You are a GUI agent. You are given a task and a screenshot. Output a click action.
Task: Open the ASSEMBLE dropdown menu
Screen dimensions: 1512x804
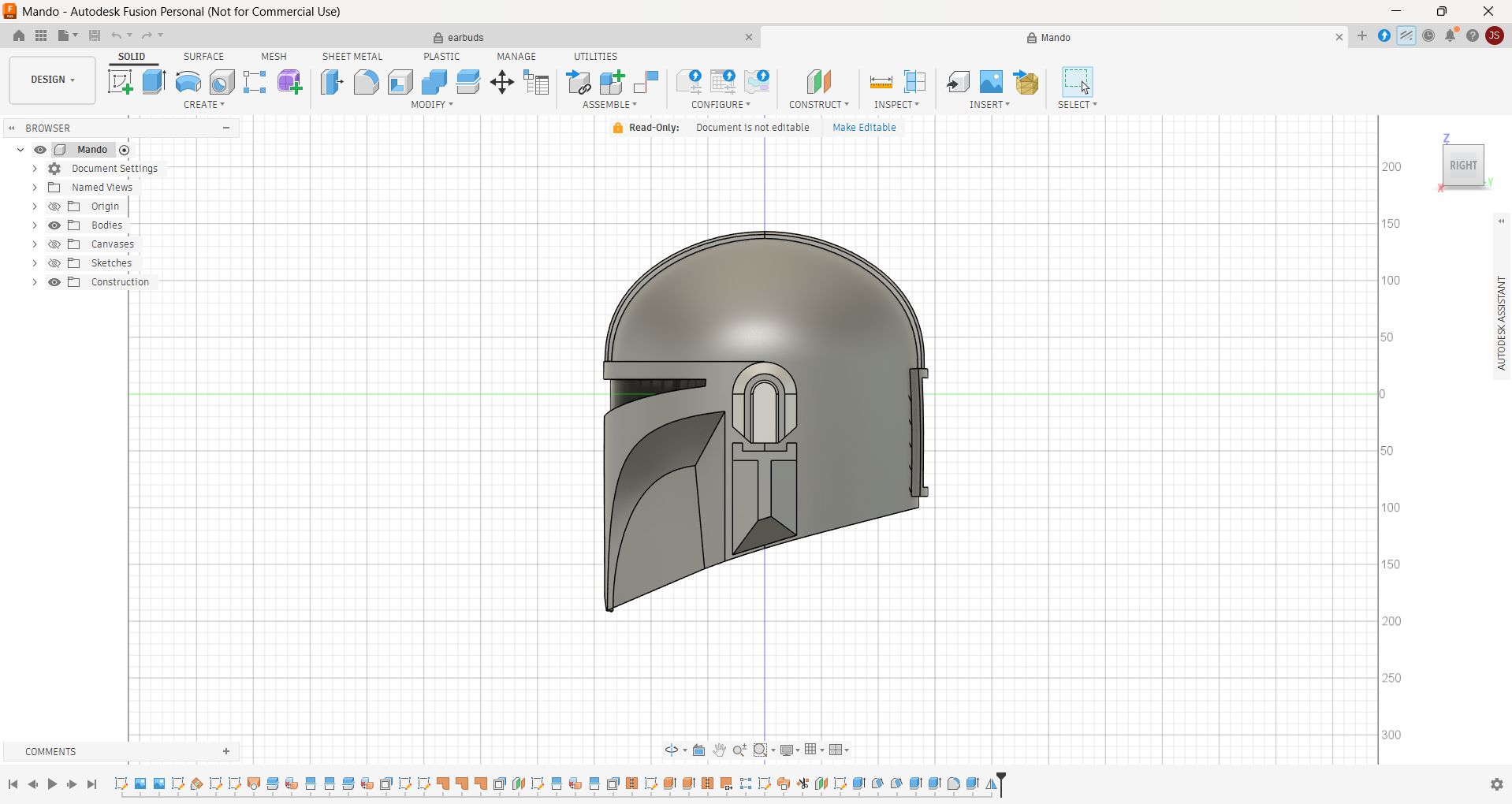(x=609, y=105)
